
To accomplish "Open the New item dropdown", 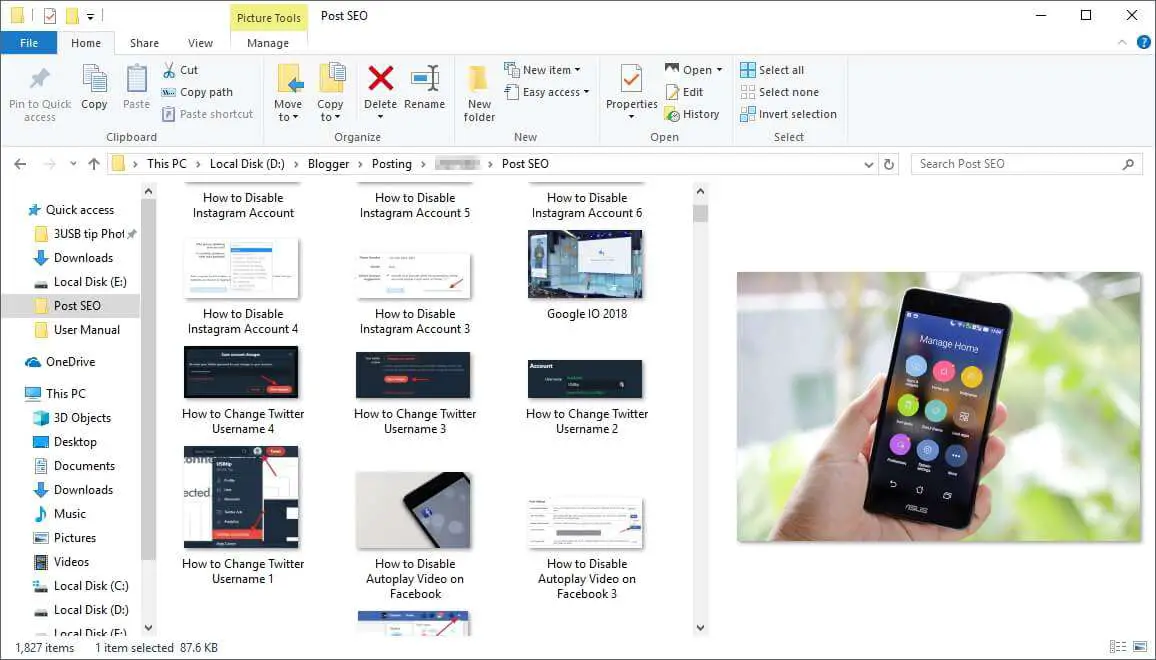I will click(x=545, y=69).
